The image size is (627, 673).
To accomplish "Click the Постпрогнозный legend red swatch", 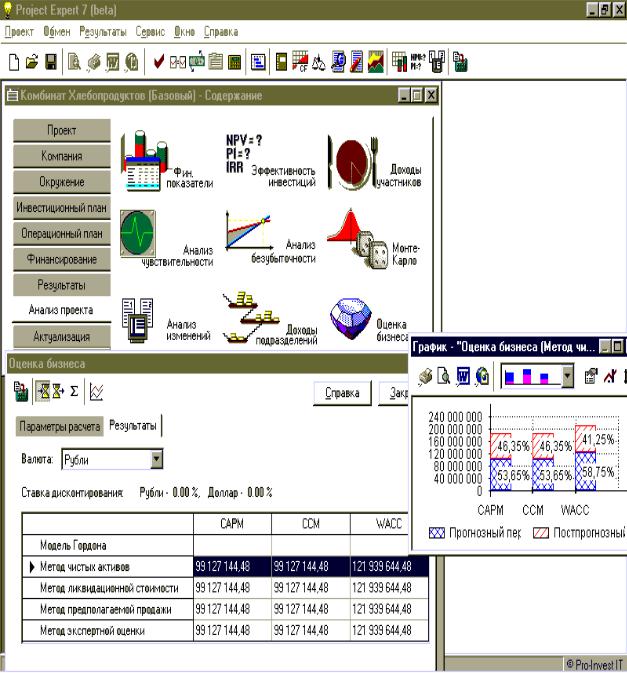I will click(x=541, y=533).
